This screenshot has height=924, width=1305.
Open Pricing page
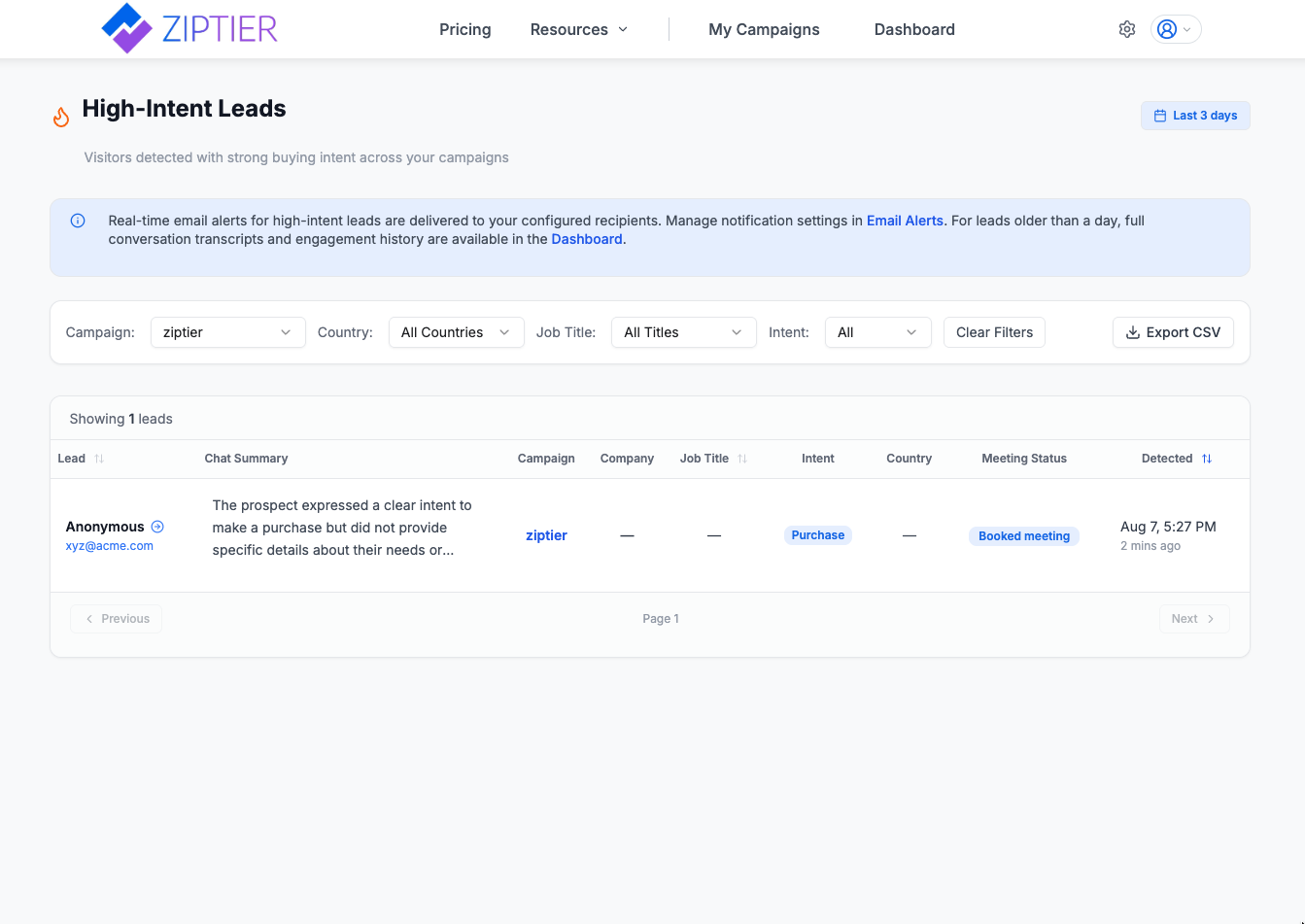(x=465, y=29)
